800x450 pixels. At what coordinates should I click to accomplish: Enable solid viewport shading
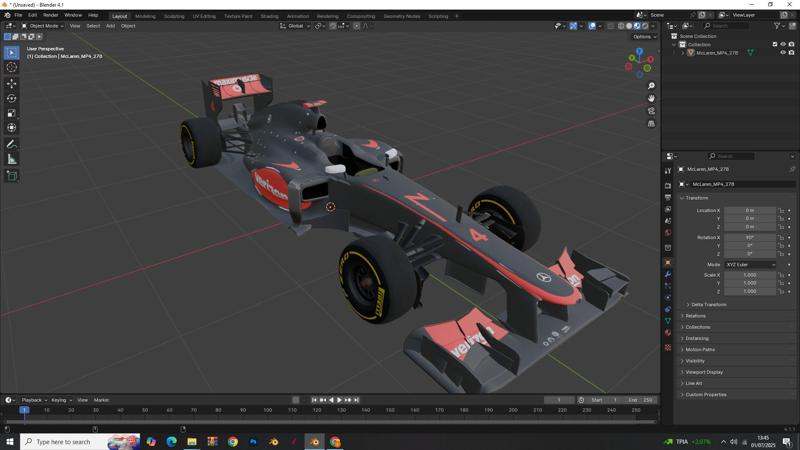629,26
